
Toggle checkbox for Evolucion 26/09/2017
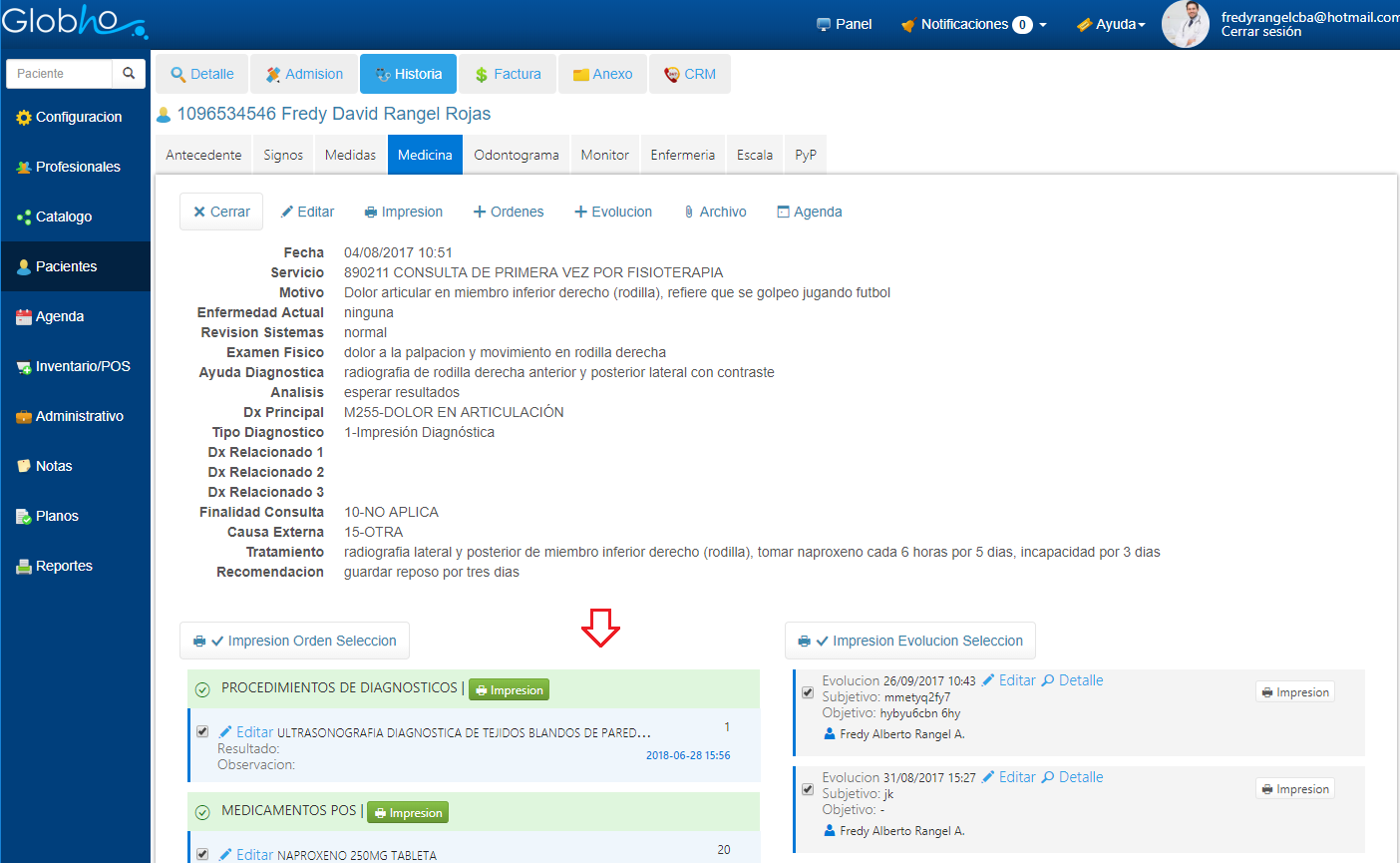tap(808, 692)
